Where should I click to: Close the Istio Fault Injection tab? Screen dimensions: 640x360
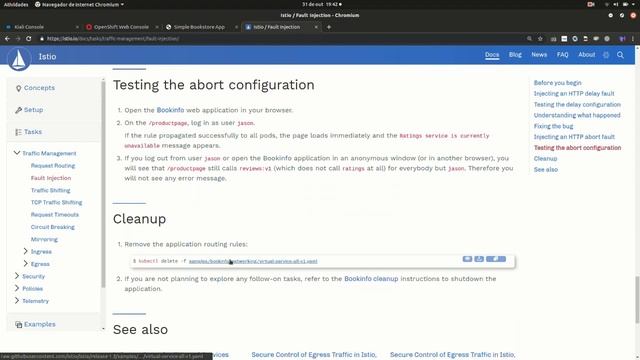point(316,27)
